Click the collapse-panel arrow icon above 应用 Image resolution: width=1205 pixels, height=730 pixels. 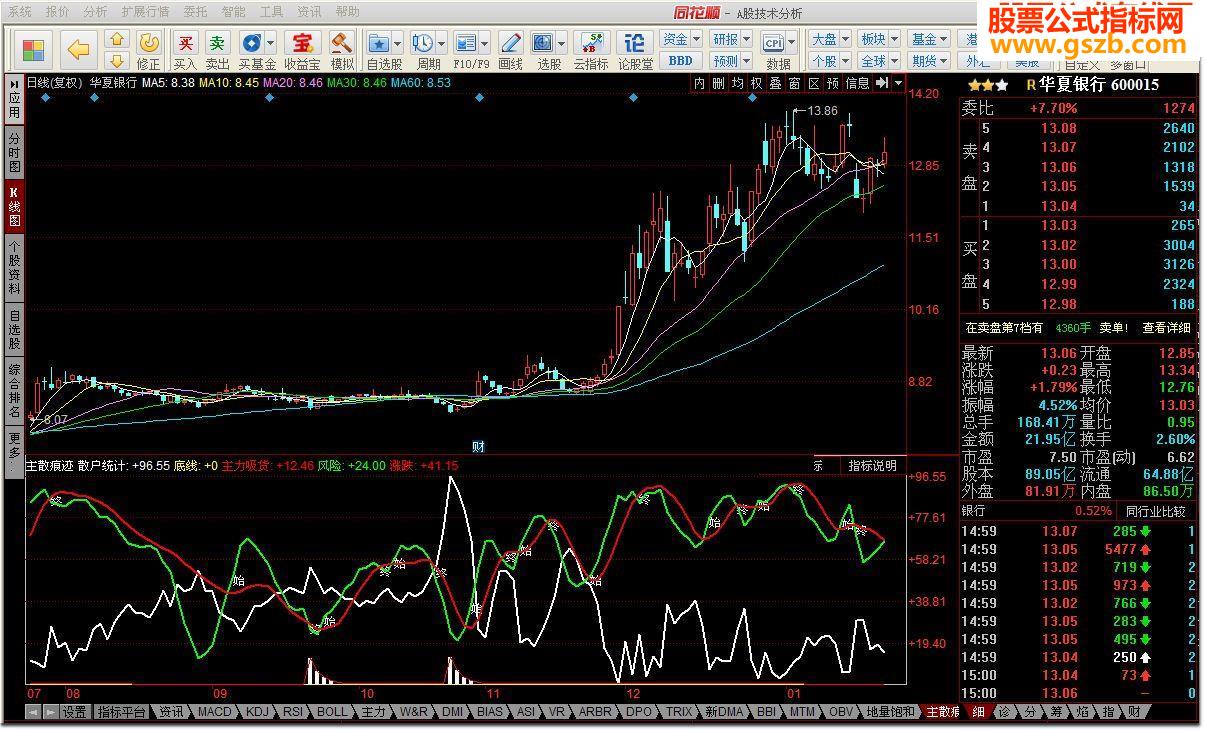(x=14, y=84)
